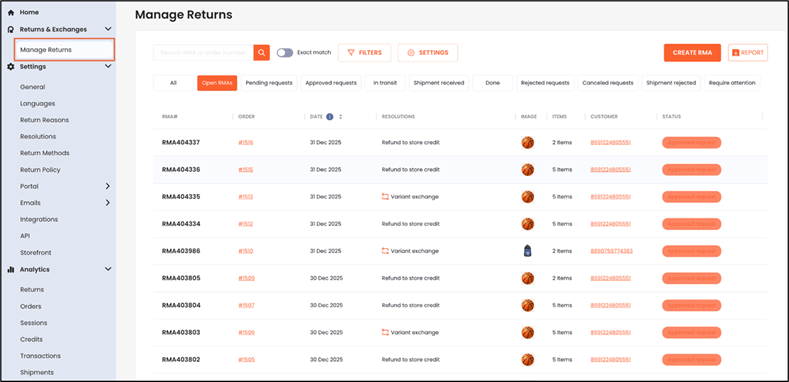Open the basketball image for RMA404336

pyautogui.click(x=527, y=170)
